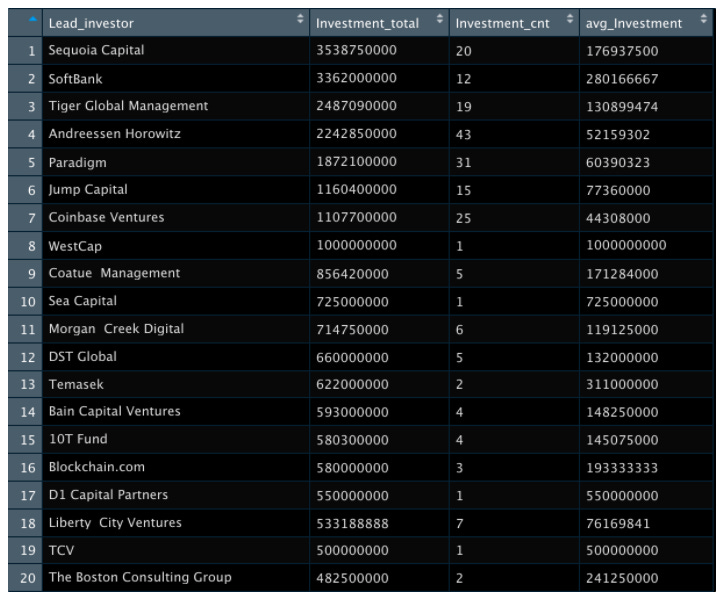Click row number 13 index cell
Image resolution: width=725 pixels, height=600 pixels.
point(25,384)
